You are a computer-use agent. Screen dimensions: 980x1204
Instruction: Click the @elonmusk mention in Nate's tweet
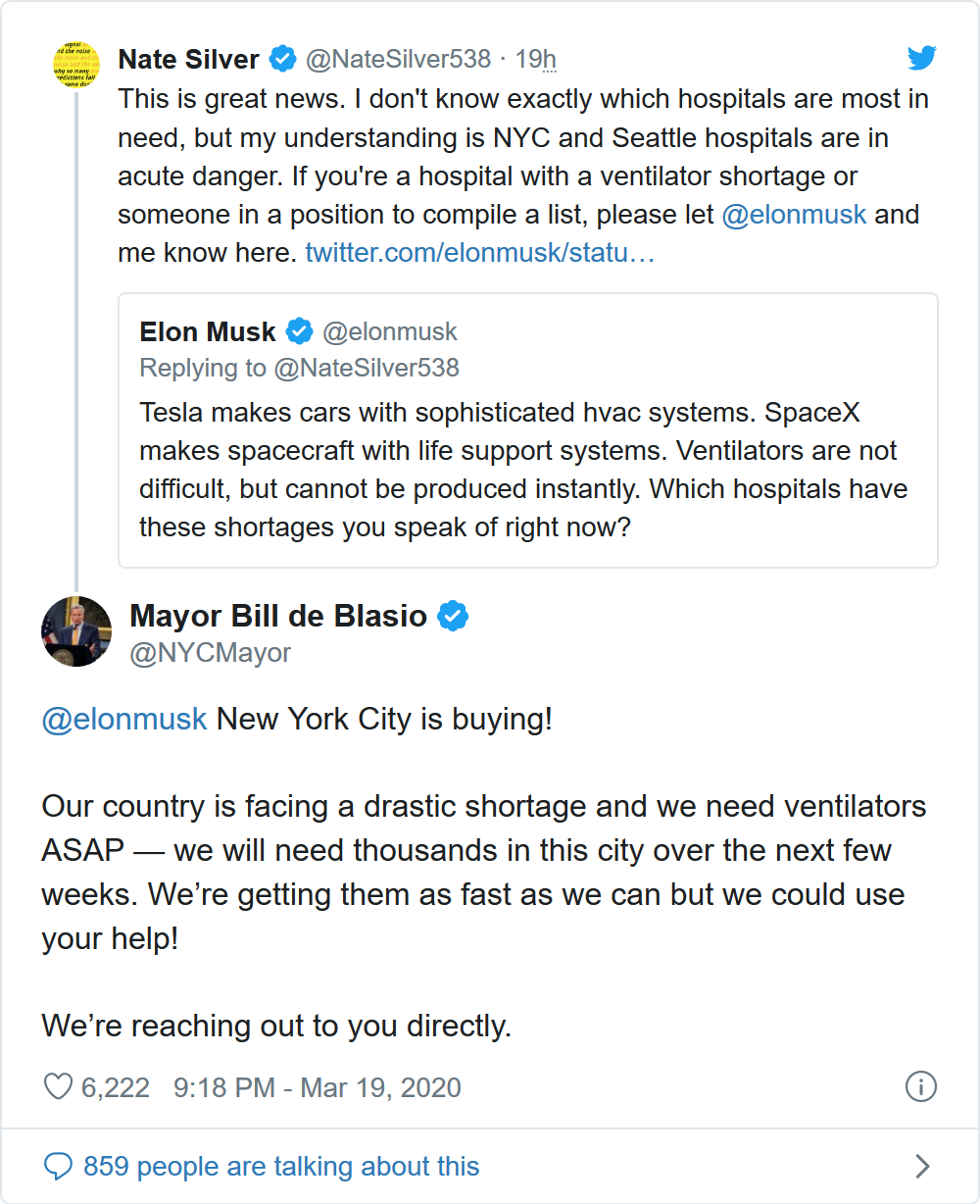(794, 215)
